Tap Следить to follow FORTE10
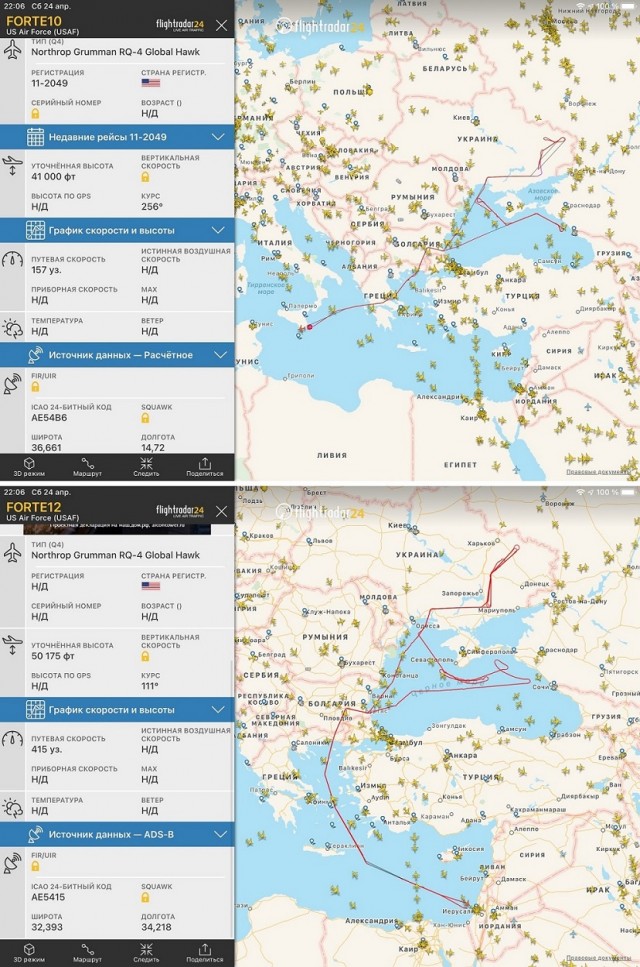Viewport: 640px width, 967px height. [x=146, y=467]
